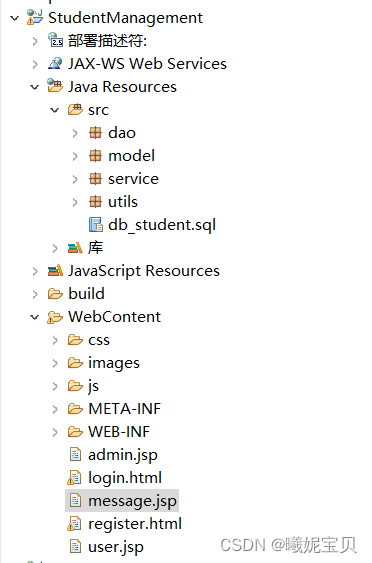This screenshot has height=563, width=372.
Task: Click the JAX-WS Web Services icon
Action: (x=55, y=64)
